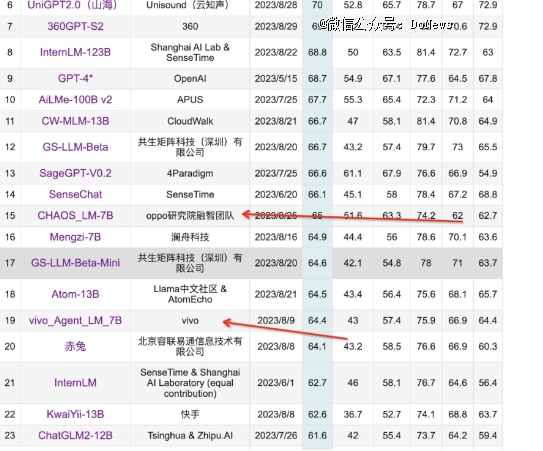543x451 pixels.
Task: Click the score 56.4 in InternLM row
Action: [x=488, y=383]
